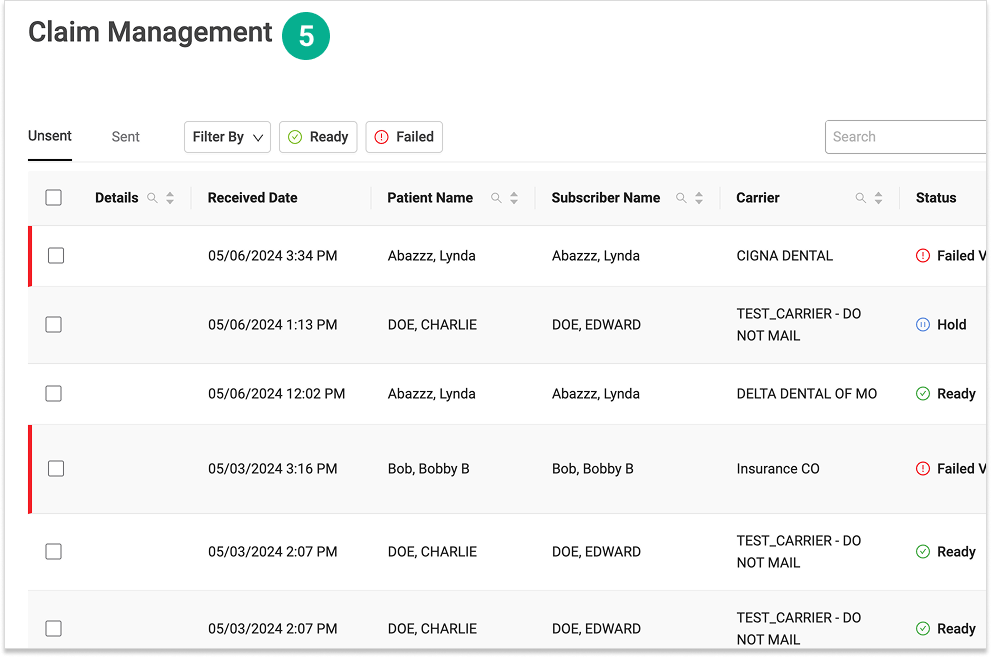
Task: Click the Carrier column search icon
Action: [860, 198]
